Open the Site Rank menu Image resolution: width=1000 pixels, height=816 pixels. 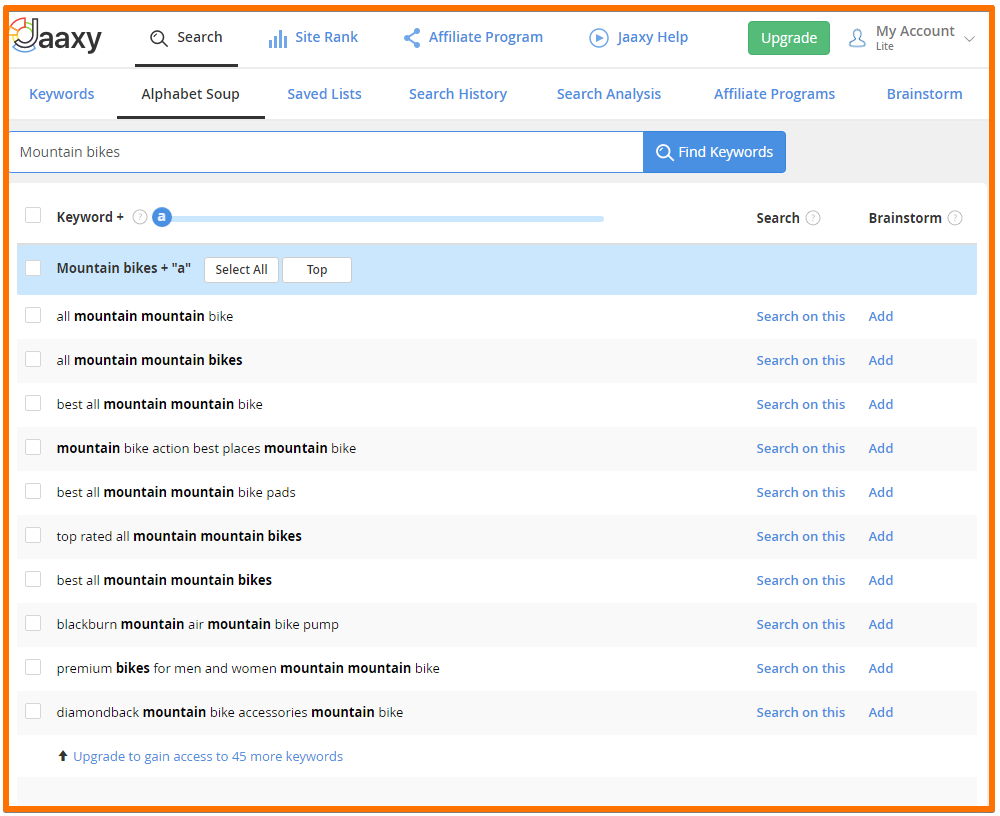coord(313,38)
